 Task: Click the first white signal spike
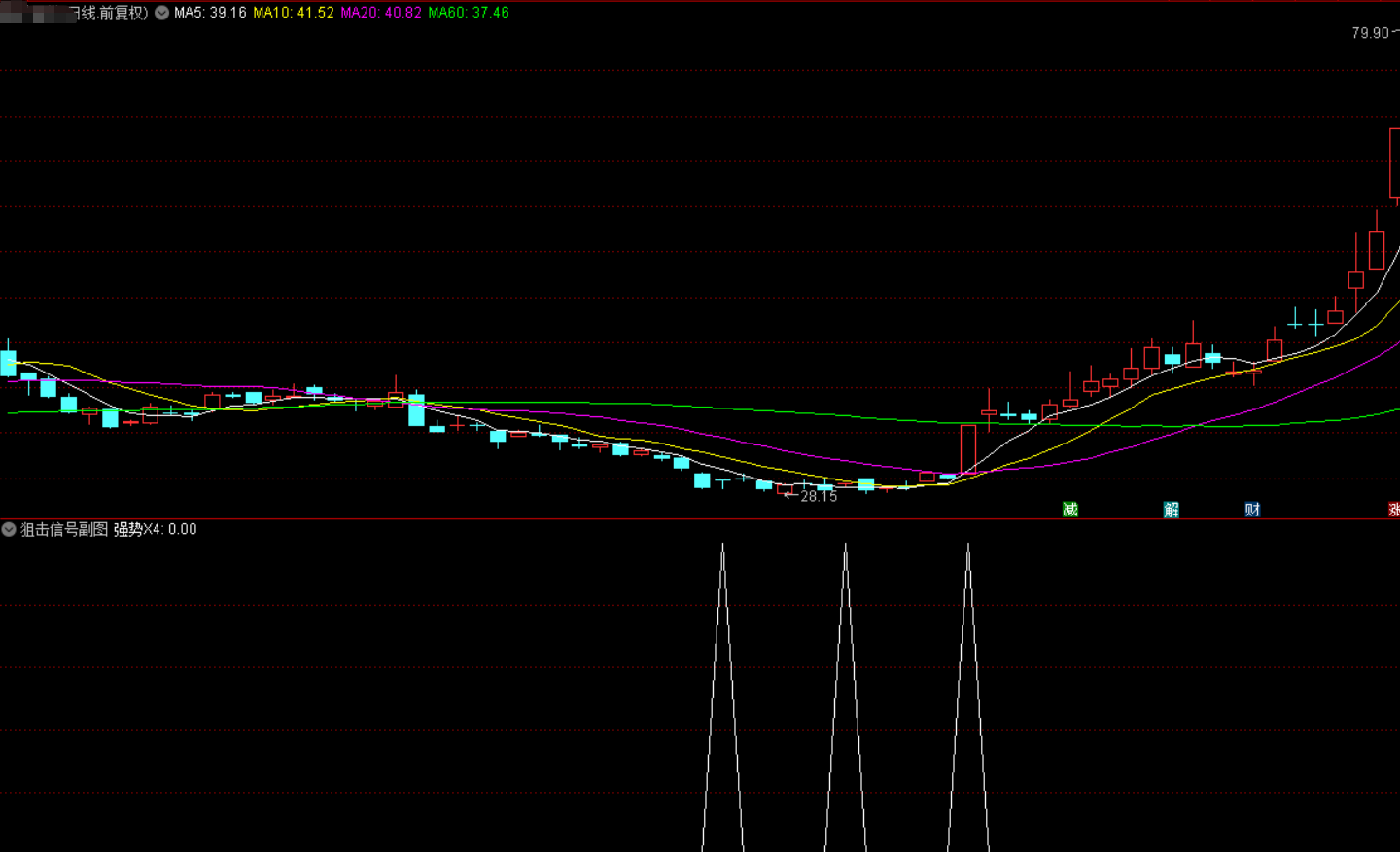[x=722, y=697]
